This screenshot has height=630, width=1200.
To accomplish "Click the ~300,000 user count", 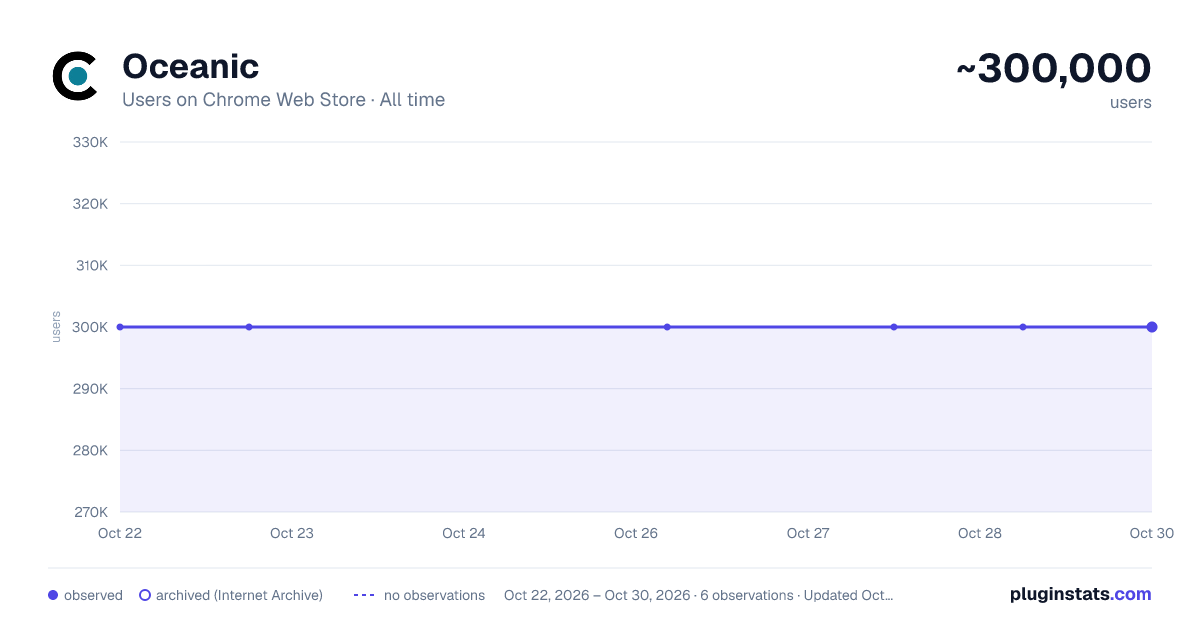I will [1054, 69].
